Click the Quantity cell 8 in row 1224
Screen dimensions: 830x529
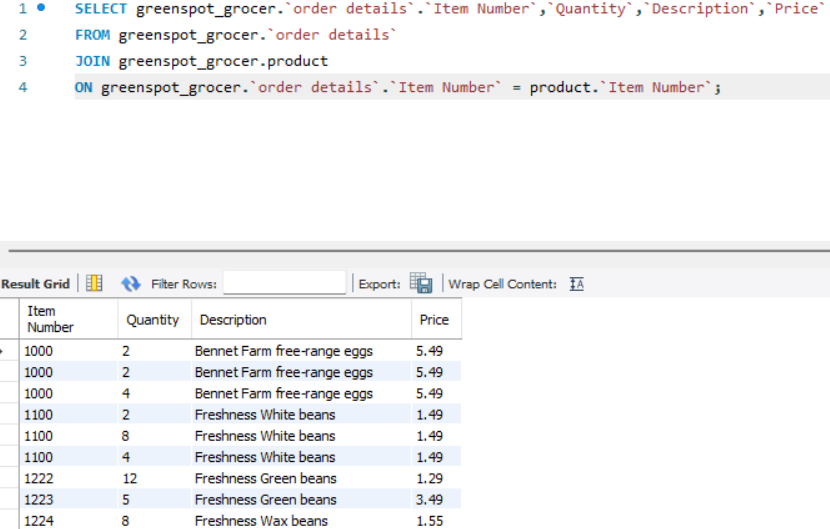pyautogui.click(x=154, y=521)
